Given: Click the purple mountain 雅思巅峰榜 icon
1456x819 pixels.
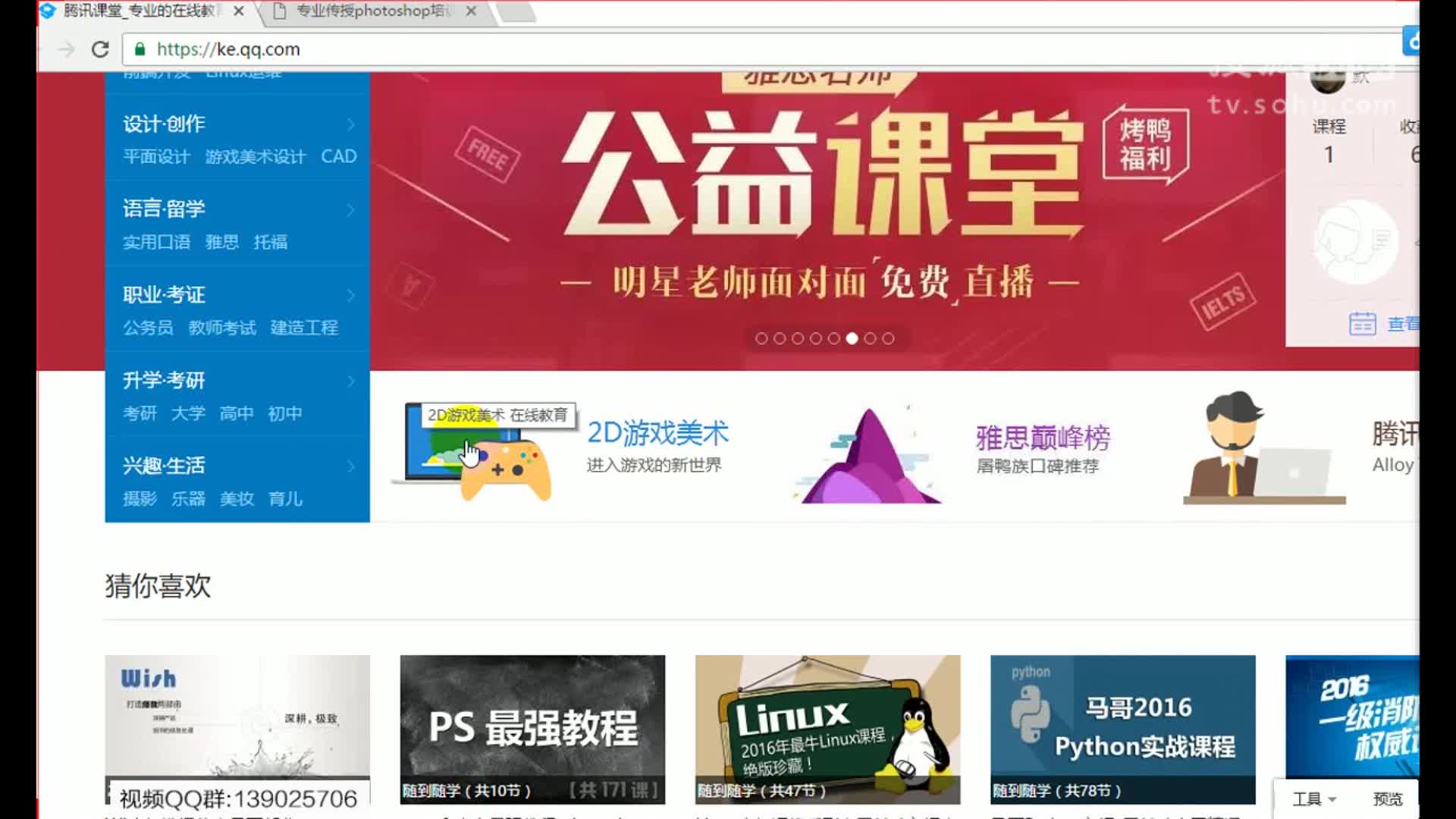Looking at the screenshot, I should (x=869, y=455).
